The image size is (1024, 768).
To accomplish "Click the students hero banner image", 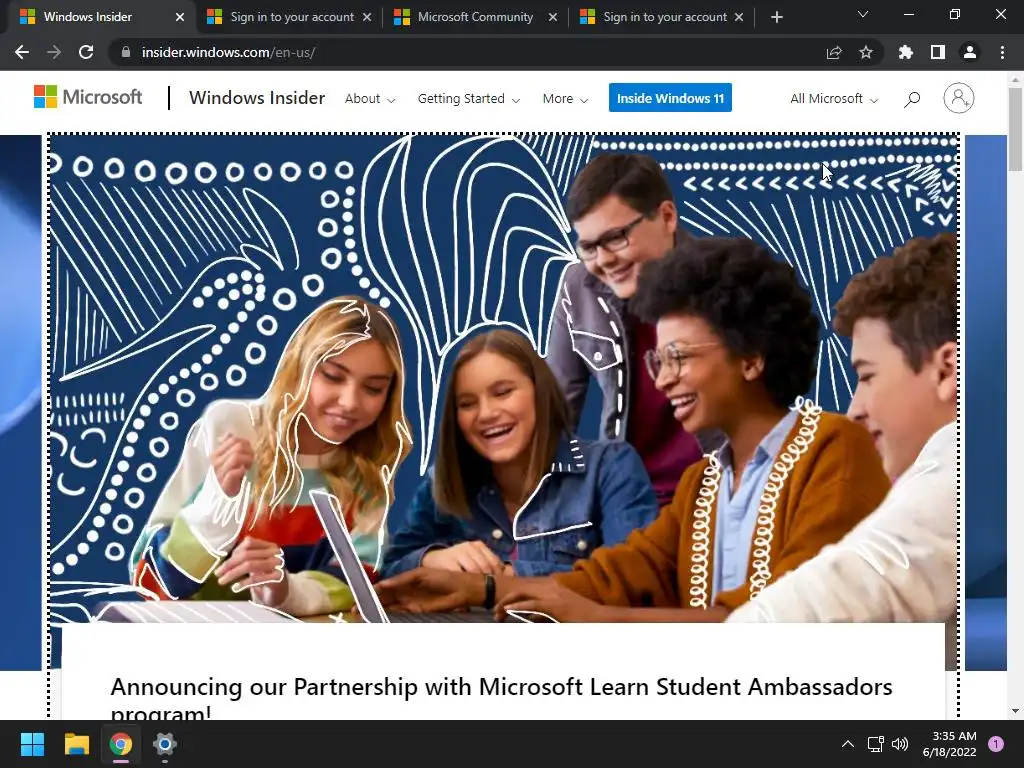I will click(x=504, y=379).
